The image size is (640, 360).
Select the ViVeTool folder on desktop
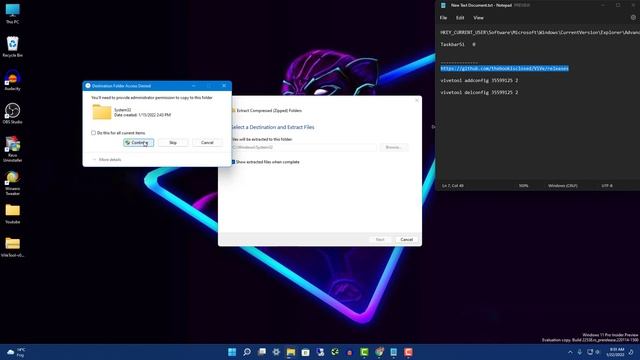[x=12, y=247]
